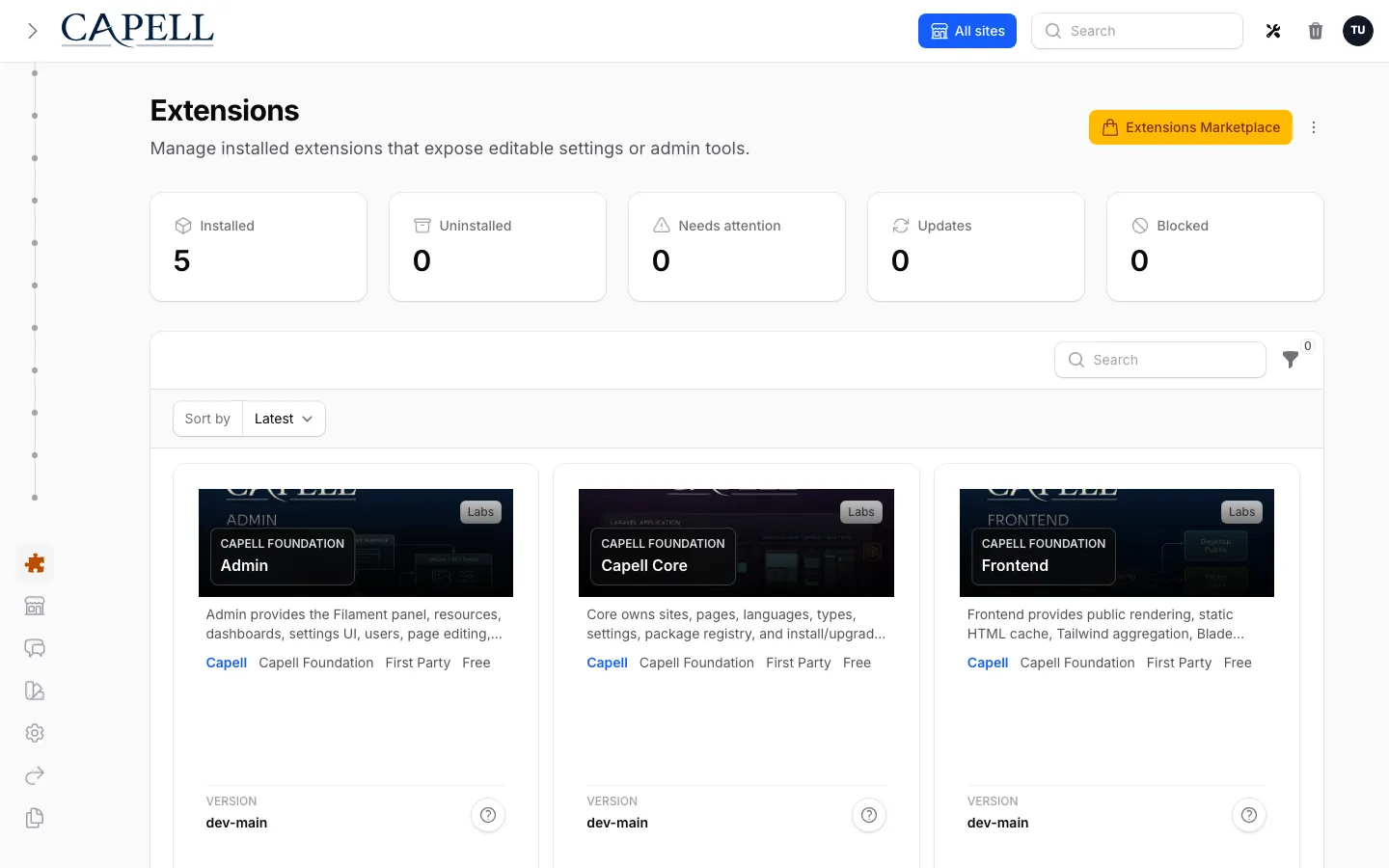The width and height of the screenshot is (1389, 868).
Task: Open the chat bubbles sidebar icon
Action: (x=35, y=648)
